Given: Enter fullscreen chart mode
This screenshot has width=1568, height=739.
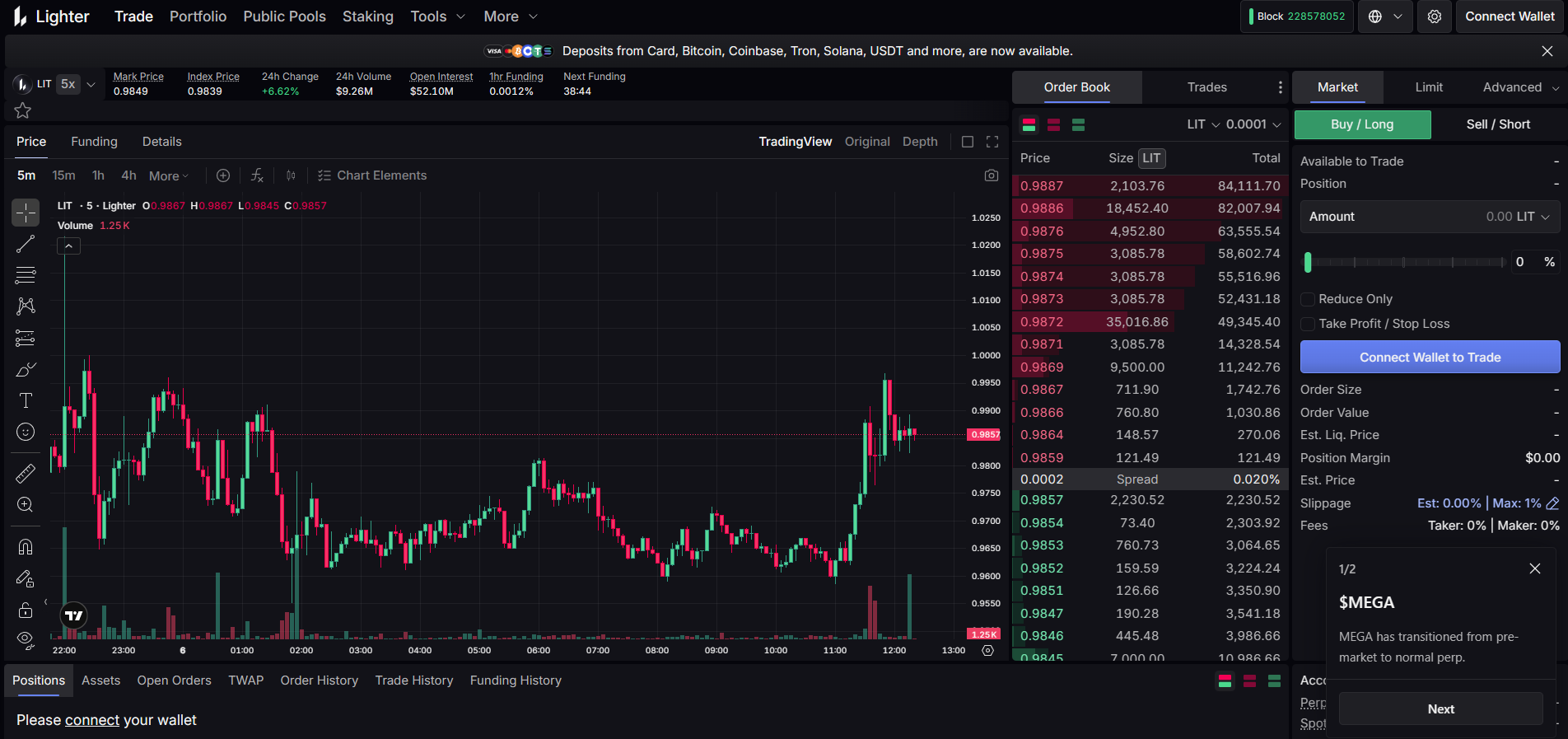Looking at the screenshot, I should pyautogui.click(x=992, y=142).
